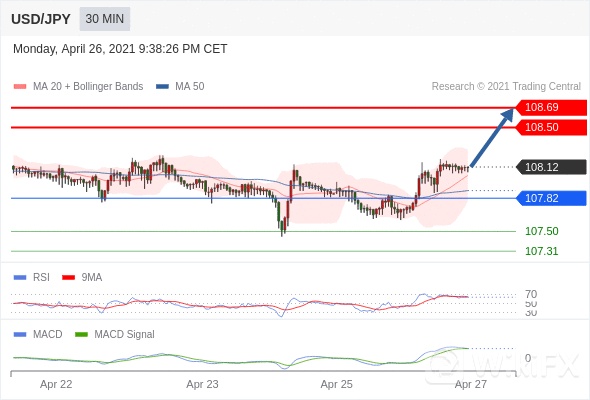Click the MACD Signal legend label
The image size is (590, 400).
click(x=125, y=334)
